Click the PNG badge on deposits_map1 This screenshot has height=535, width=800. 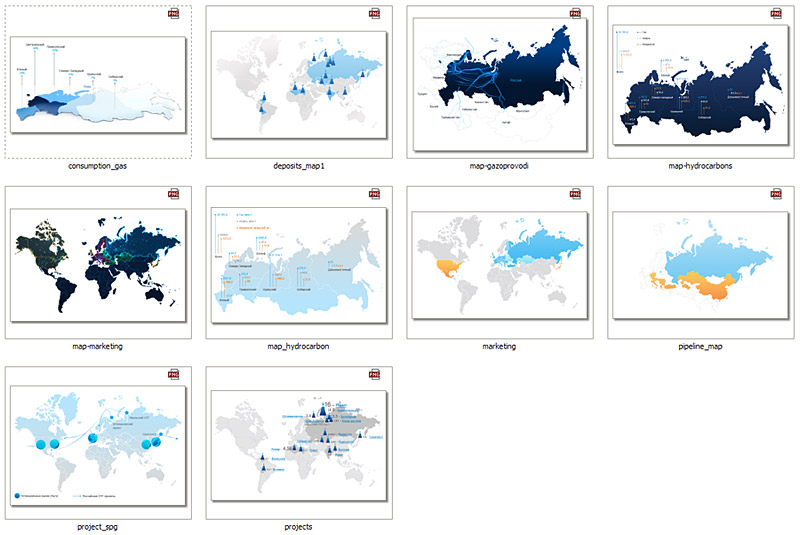point(376,14)
